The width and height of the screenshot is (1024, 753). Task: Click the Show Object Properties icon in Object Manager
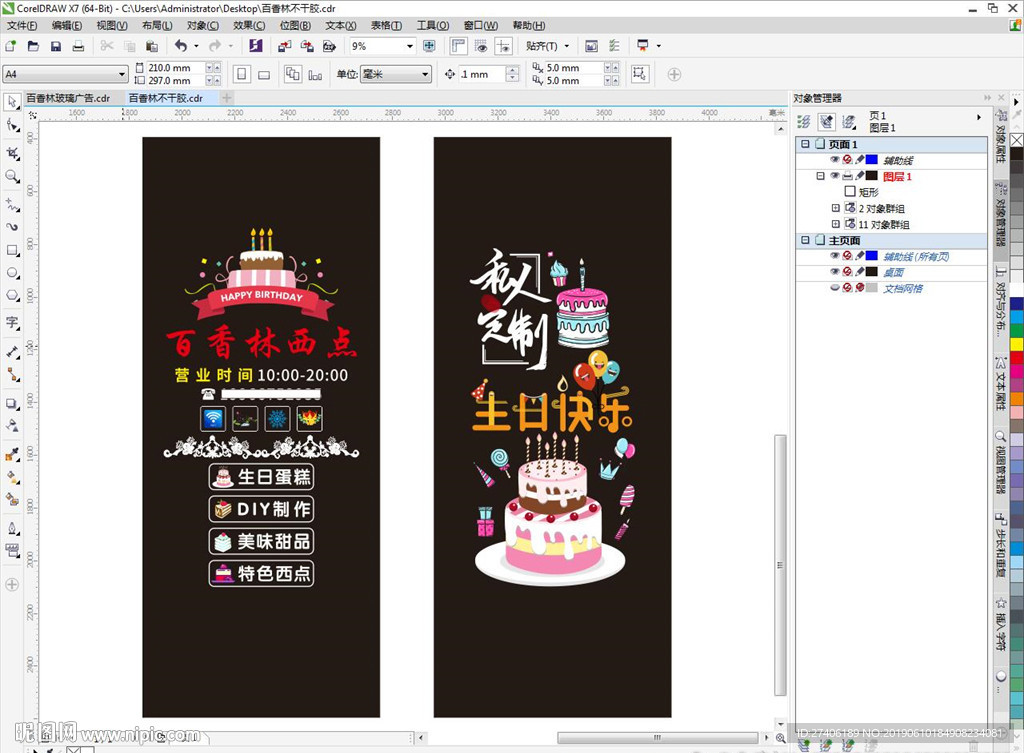tap(804, 121)
